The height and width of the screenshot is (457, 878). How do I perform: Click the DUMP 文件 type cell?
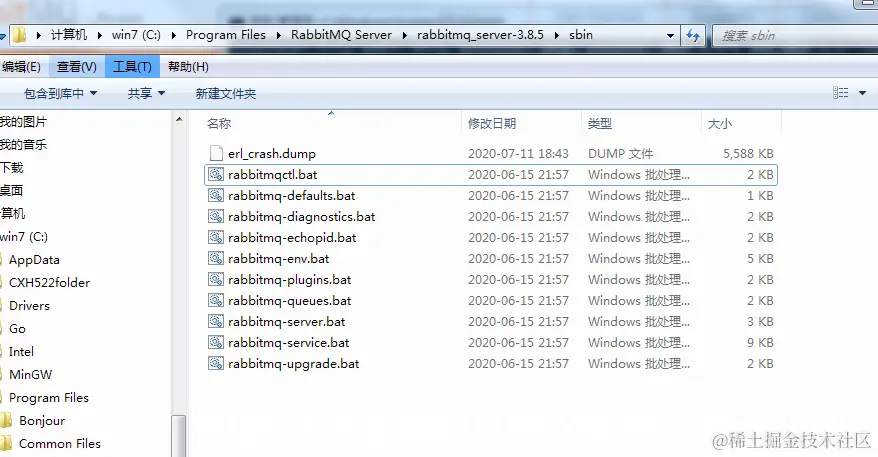620,153
